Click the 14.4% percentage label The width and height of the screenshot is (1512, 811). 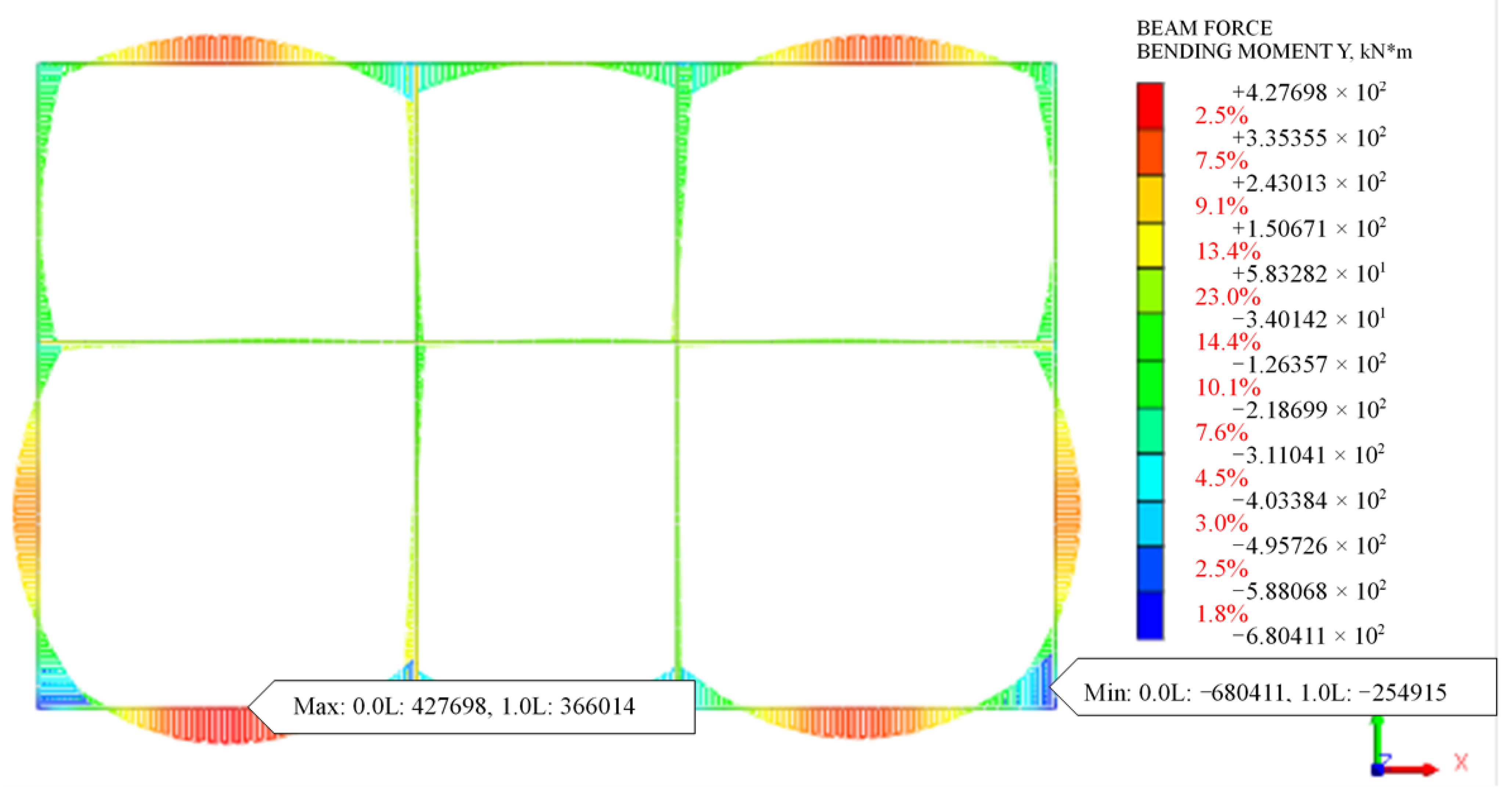(x=1228, y=342)
